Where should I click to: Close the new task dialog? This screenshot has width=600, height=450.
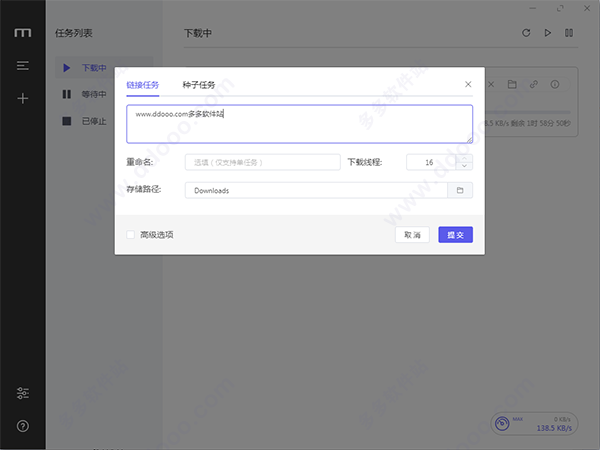coord(468,84)
